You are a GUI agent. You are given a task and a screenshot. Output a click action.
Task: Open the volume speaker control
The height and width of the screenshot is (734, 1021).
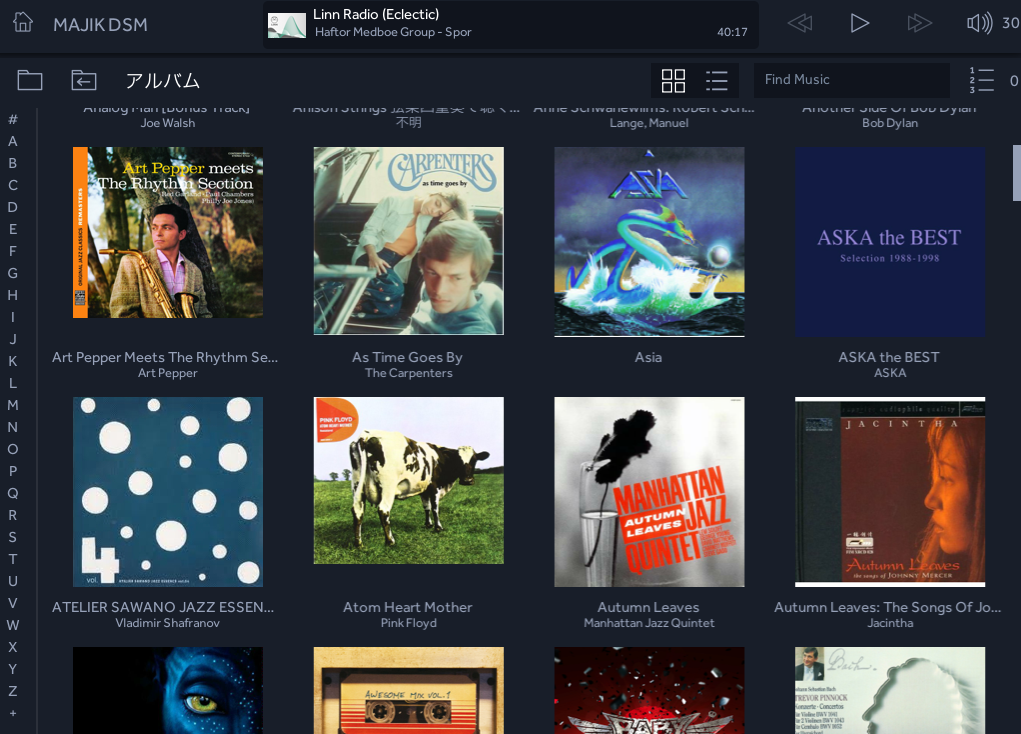point(979,23)
